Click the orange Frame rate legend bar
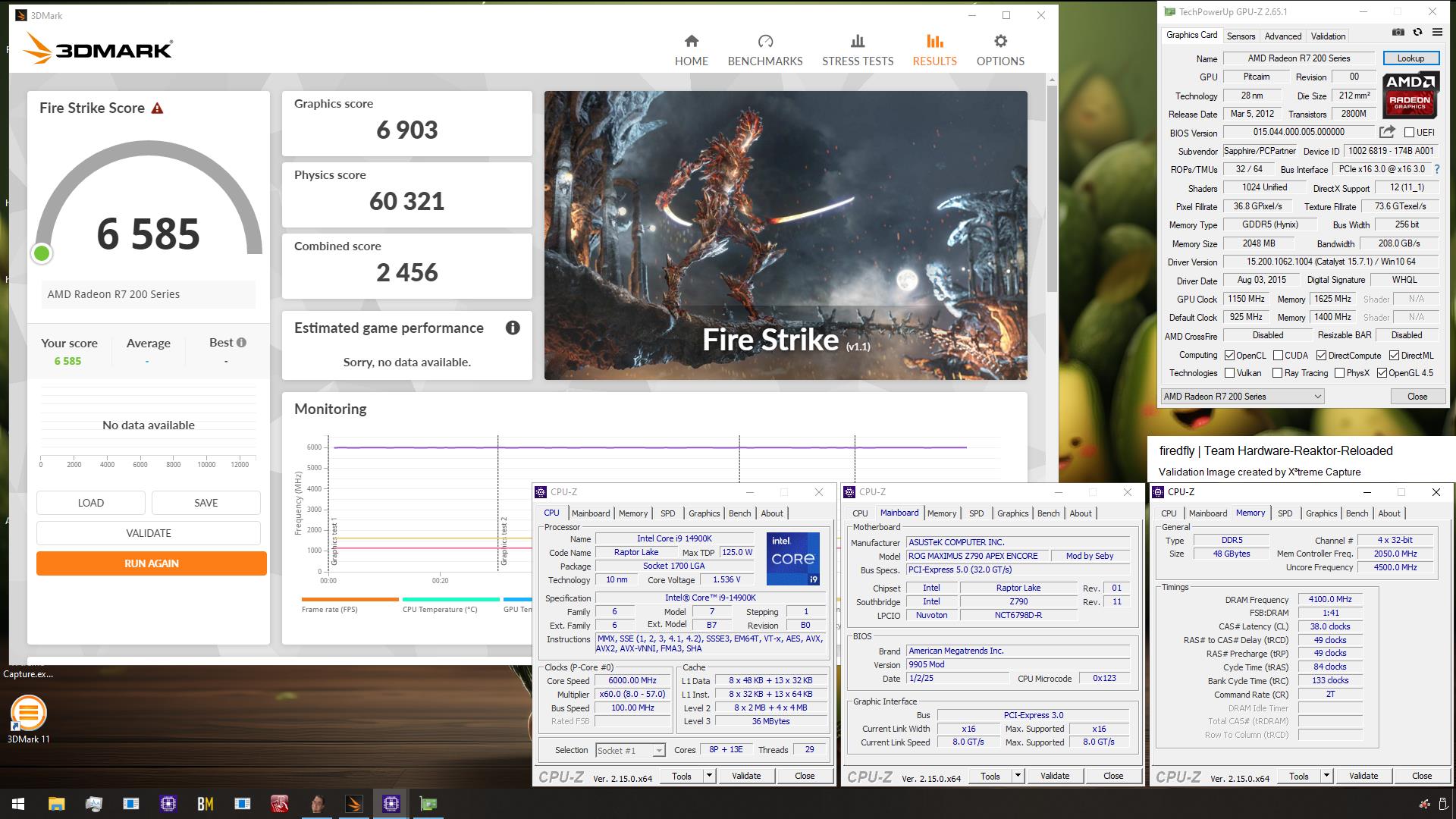 [x=350, y=599]
